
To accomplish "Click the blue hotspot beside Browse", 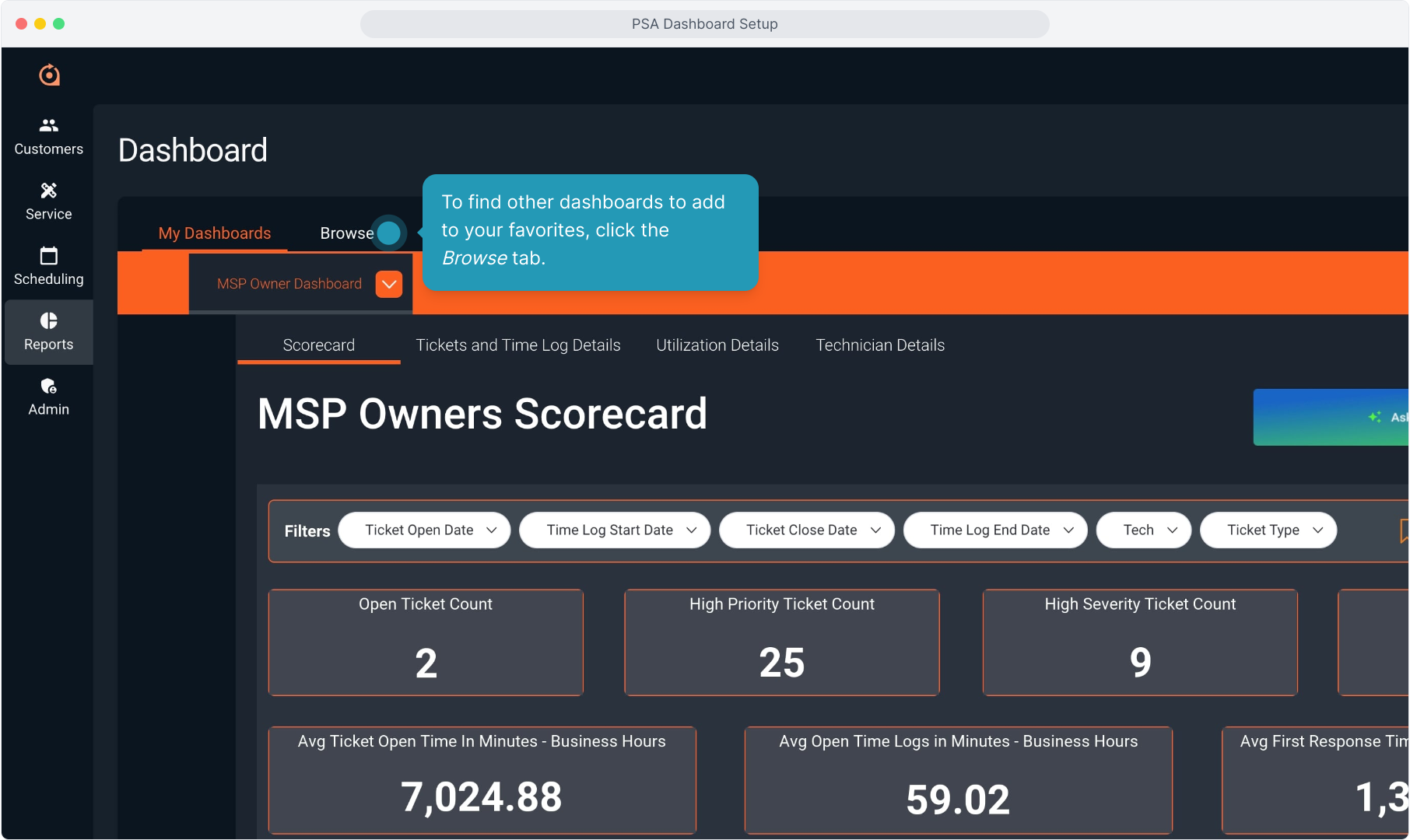I will coord(388,233).
